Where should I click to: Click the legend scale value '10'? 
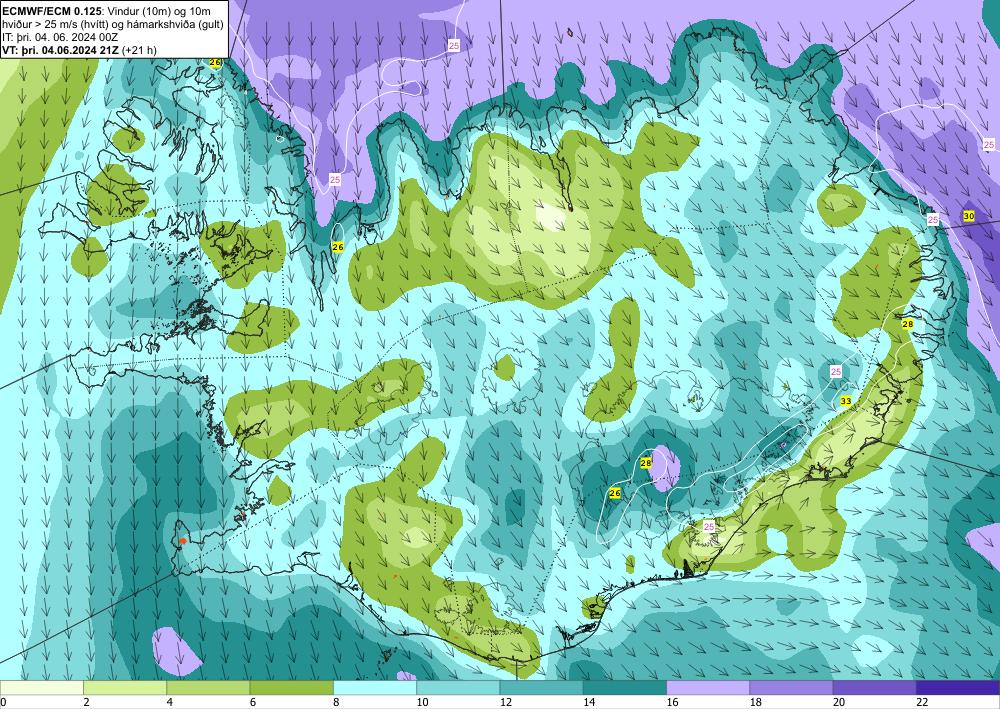coord(422,702)
